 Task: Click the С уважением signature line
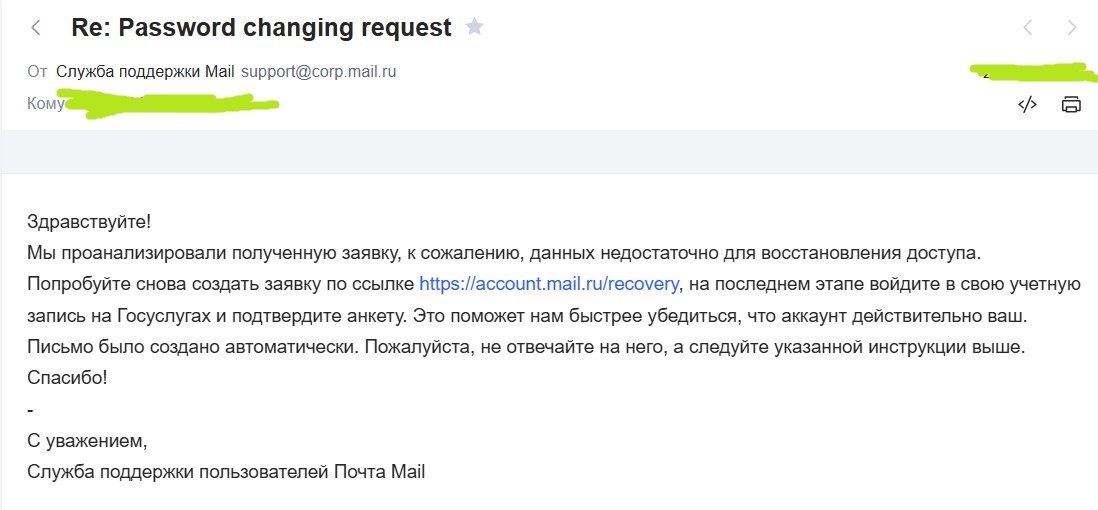(x=87, y=440)
